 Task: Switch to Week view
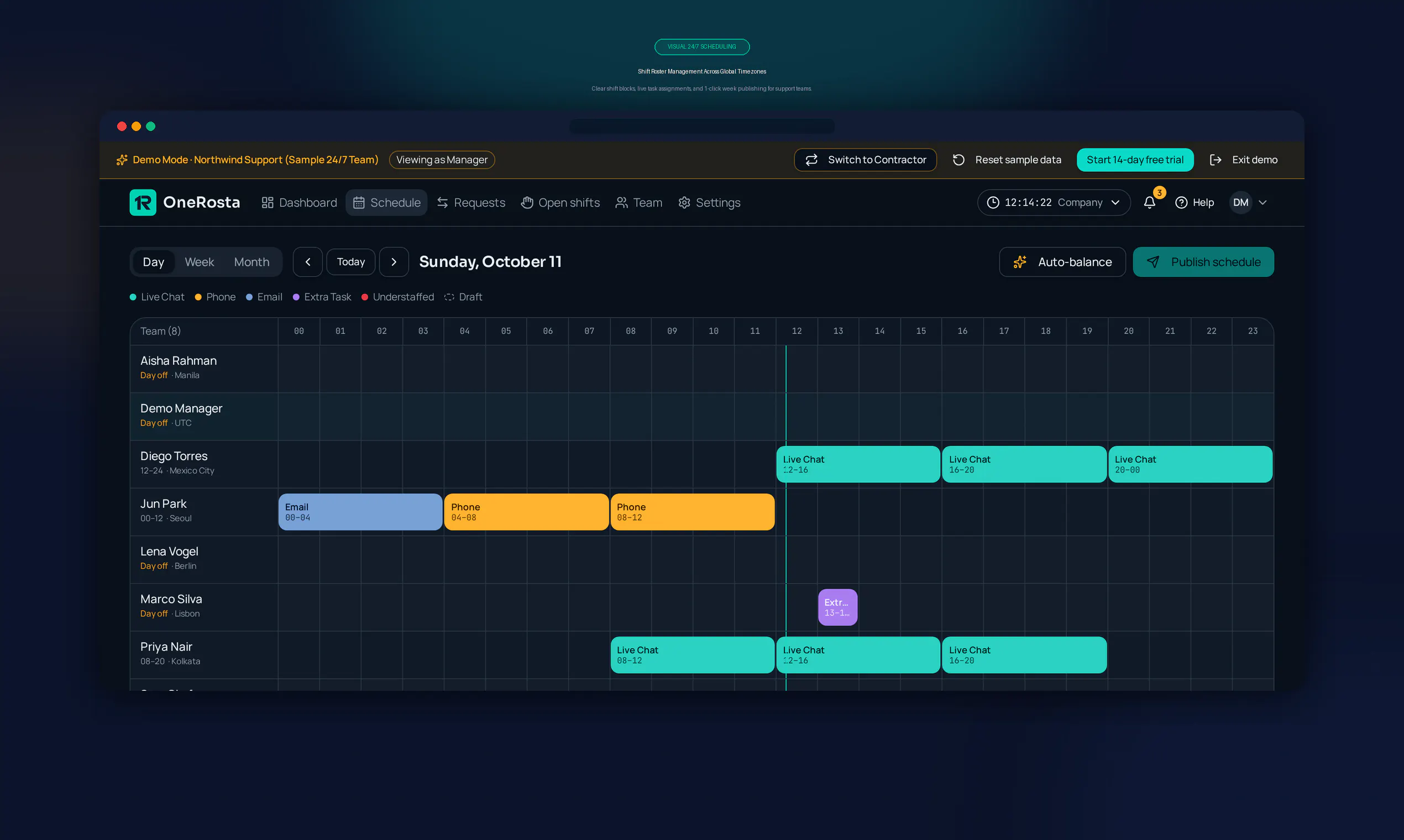(x=200, y=261)
